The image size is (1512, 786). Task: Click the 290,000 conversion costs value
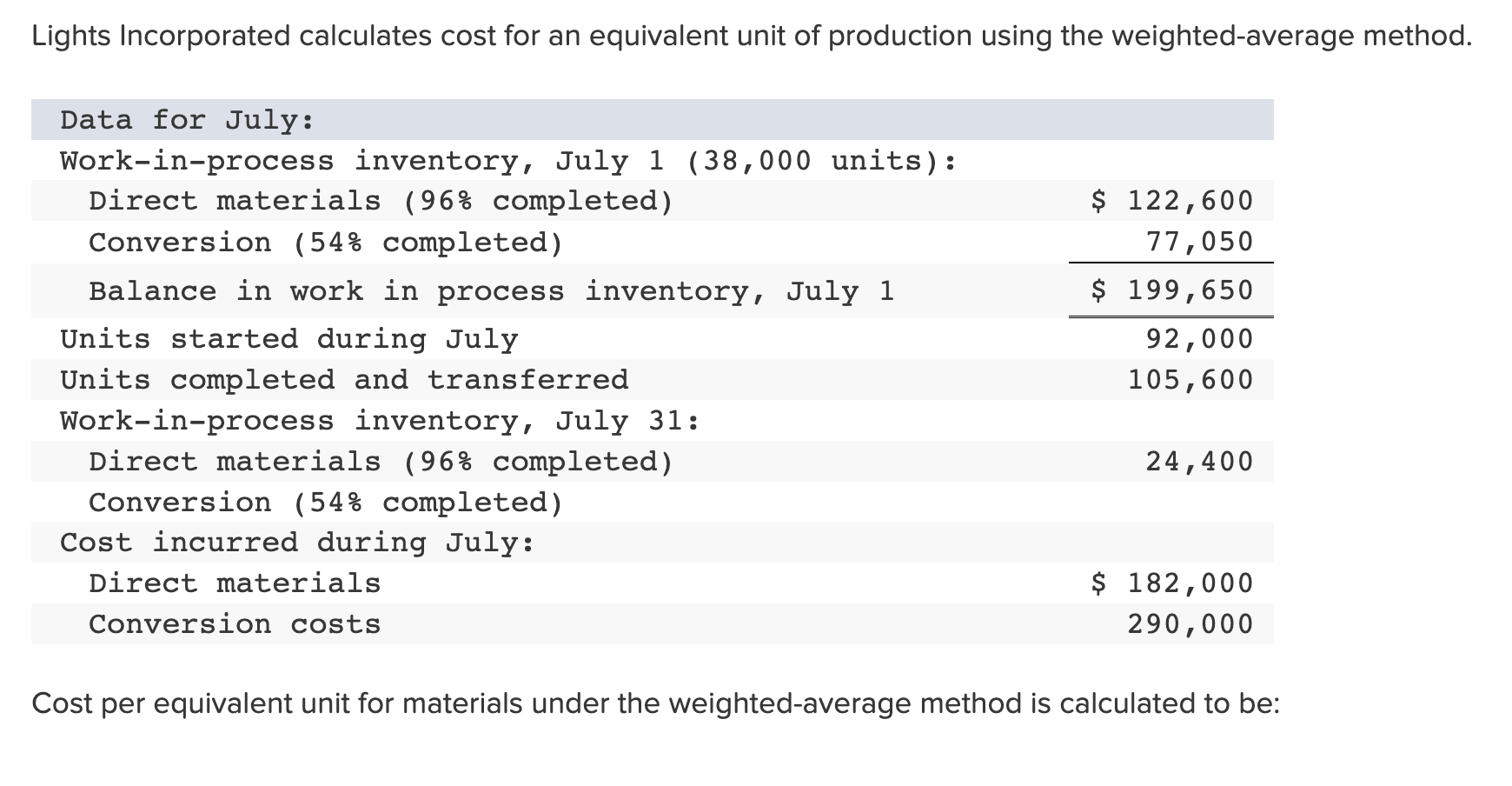[1190, 624]
